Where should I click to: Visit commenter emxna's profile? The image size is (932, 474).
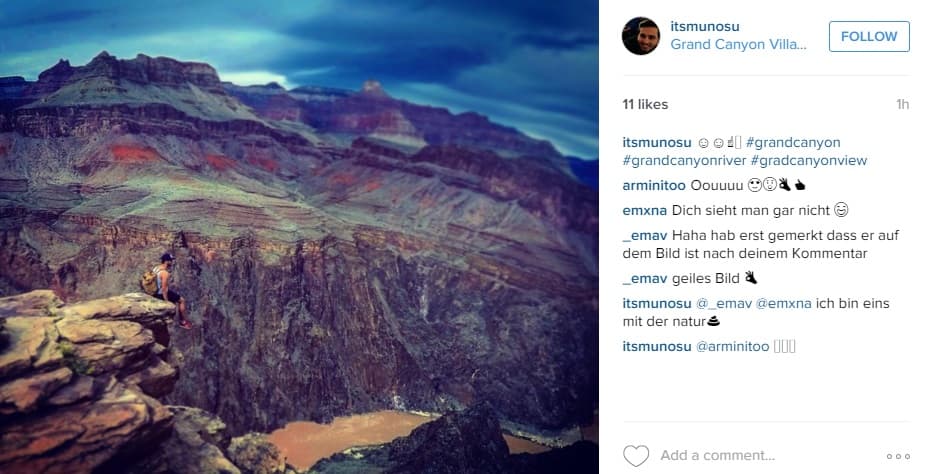(x=644, y=211)
